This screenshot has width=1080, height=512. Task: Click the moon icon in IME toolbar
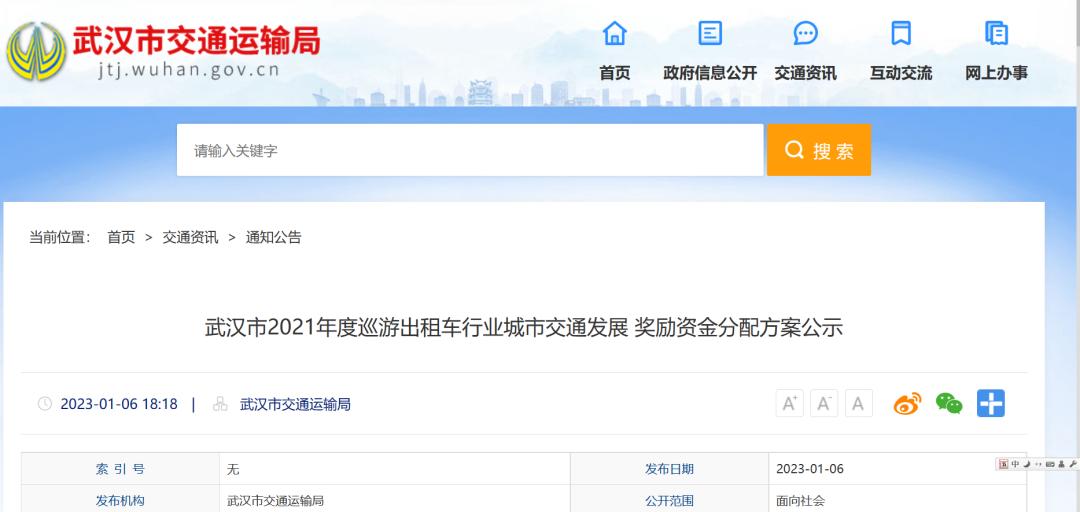point(1027,464)
